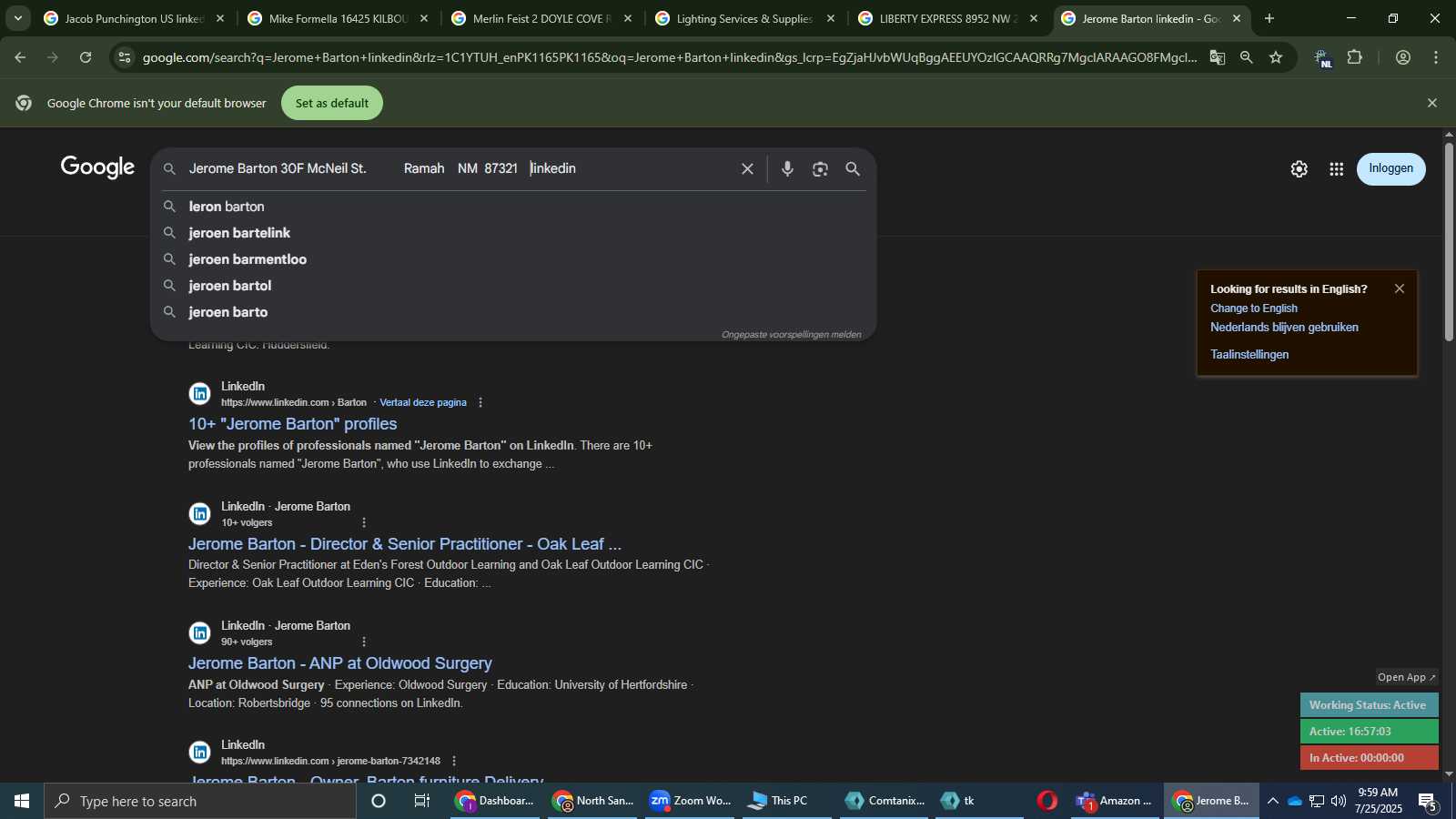
Task: Open more options for jerome-barton-7342148 result
Action: tap(454, 761)
